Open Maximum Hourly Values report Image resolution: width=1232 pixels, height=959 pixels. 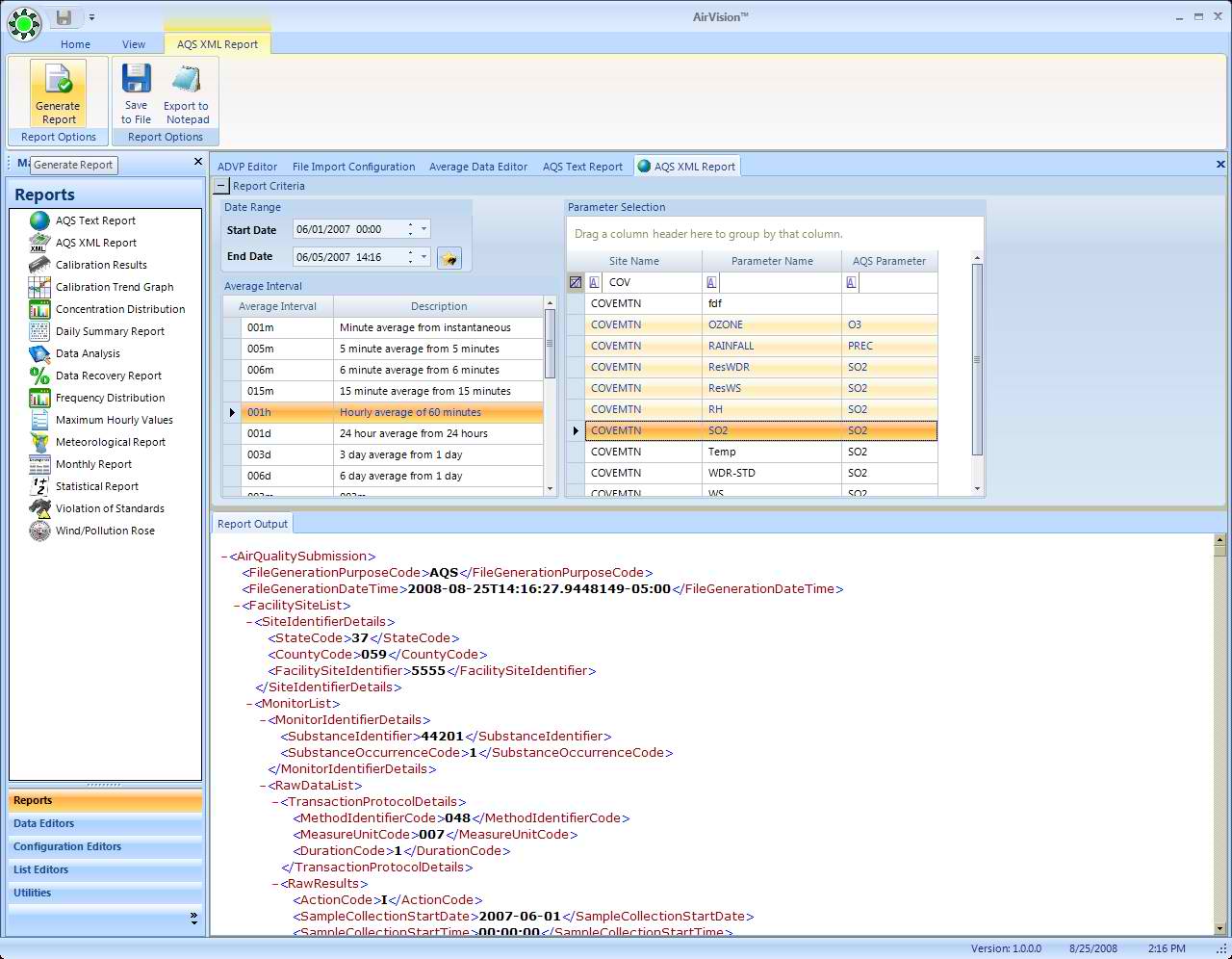pyautogui.click(x=115, y=420)
